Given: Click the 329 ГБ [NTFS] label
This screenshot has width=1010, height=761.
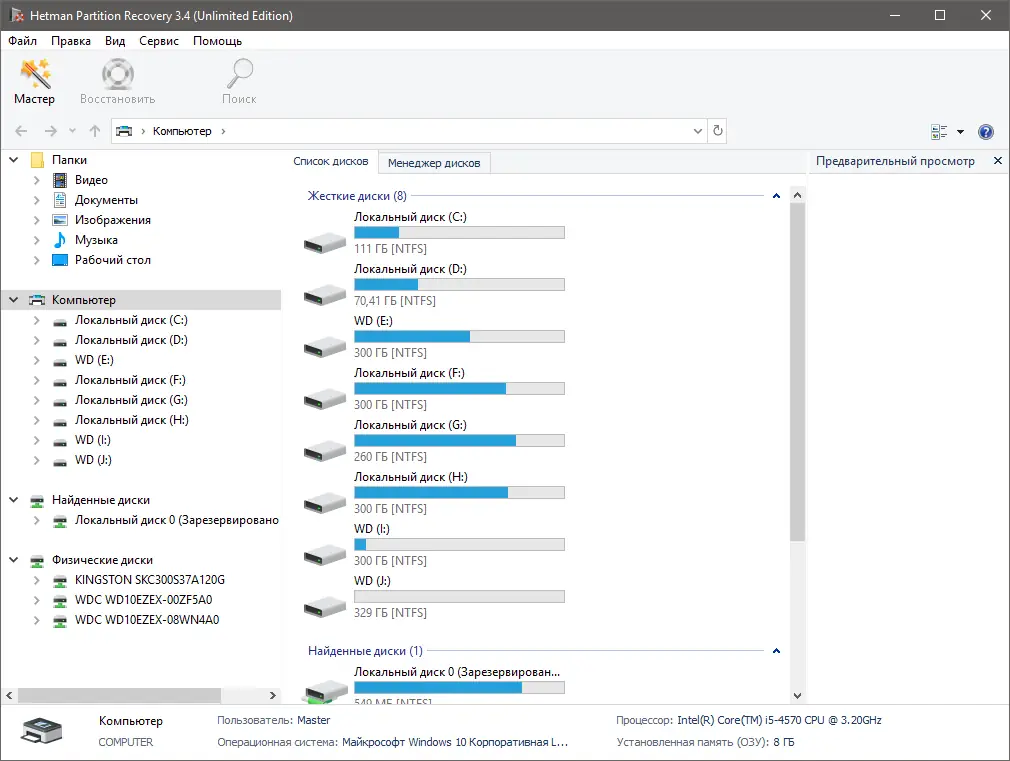Looking at the screenshot, I should [390, 613].
